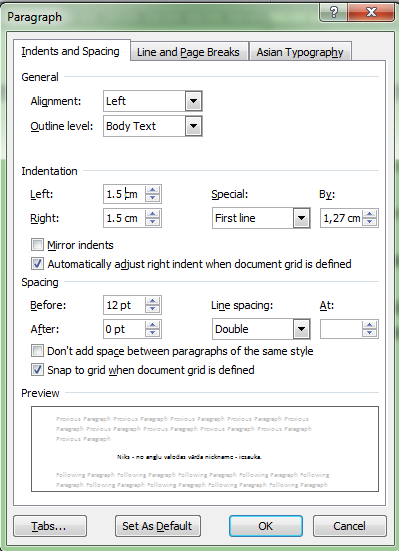The width and height of the screenshot is (399, 551).
Task: Open the Outline level dropdown
Action: pyautogui.click(x=193, y=126)
